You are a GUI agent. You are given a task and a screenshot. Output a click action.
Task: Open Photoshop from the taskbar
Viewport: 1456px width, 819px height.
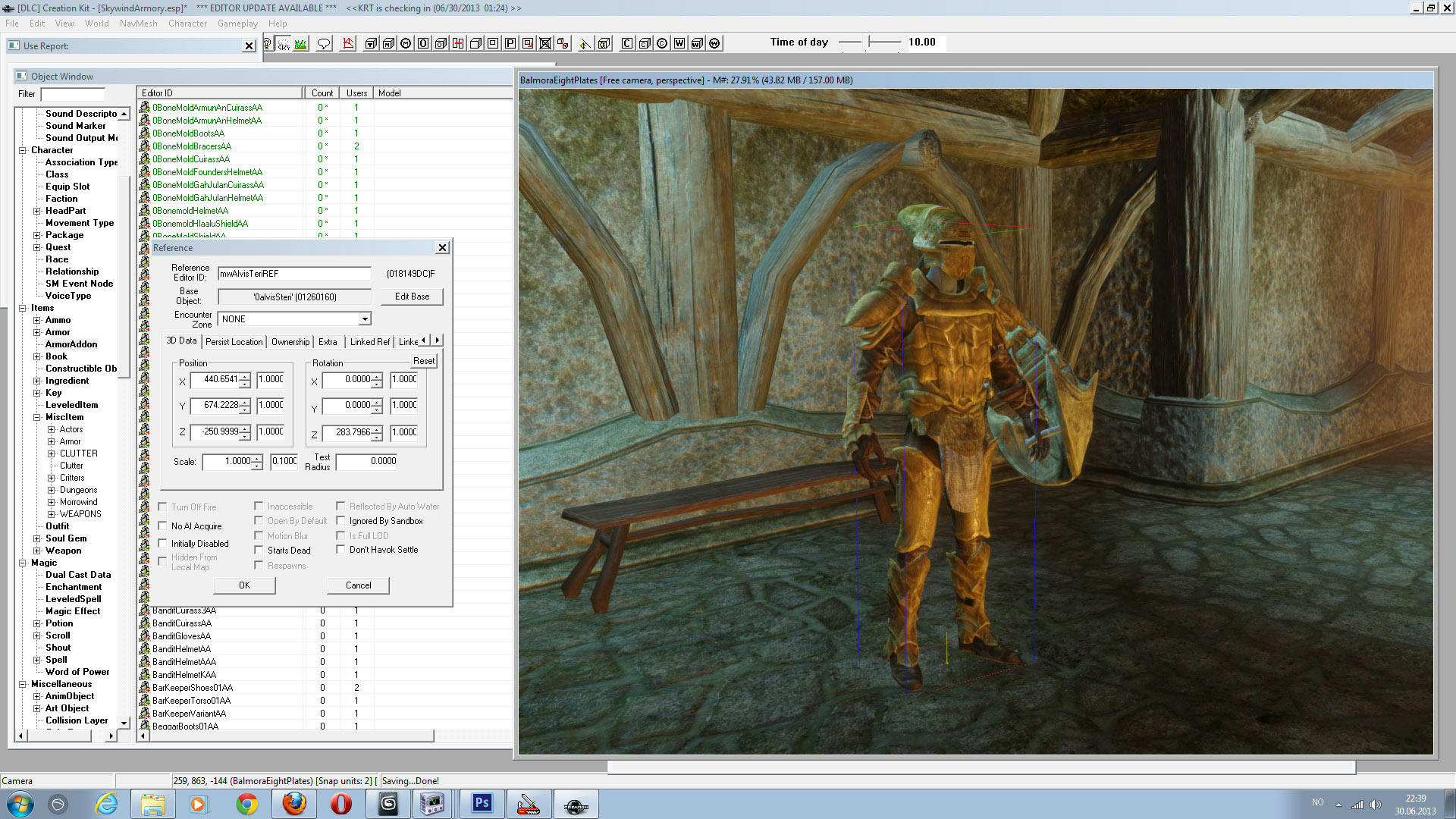(x=482, y=803)
